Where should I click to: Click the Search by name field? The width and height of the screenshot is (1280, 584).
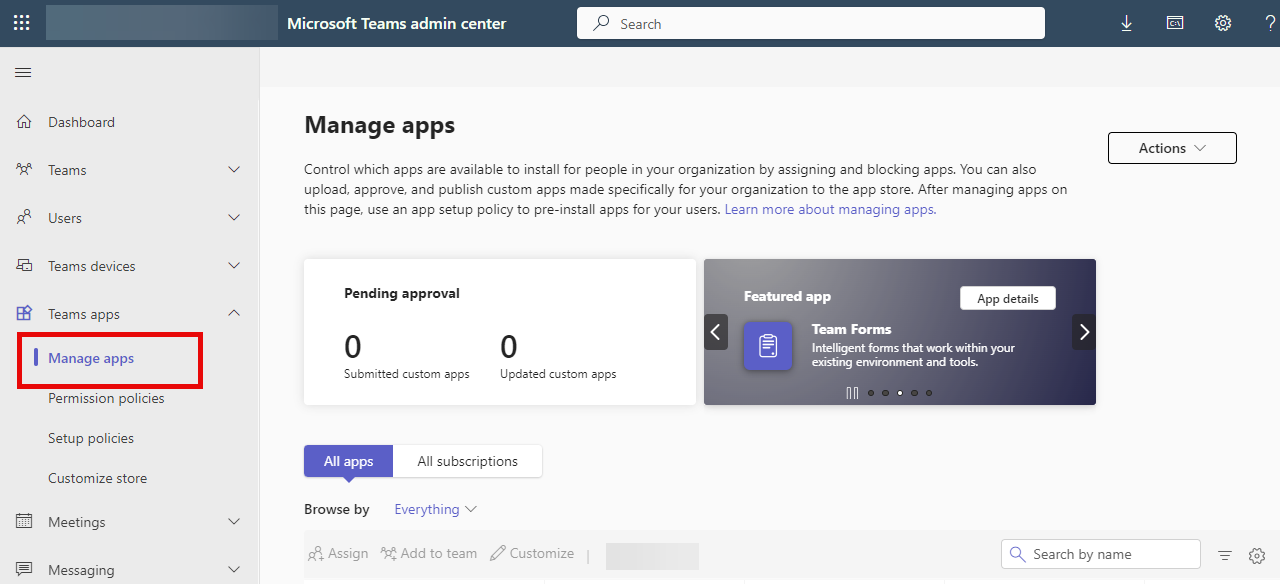point(1101,554)
